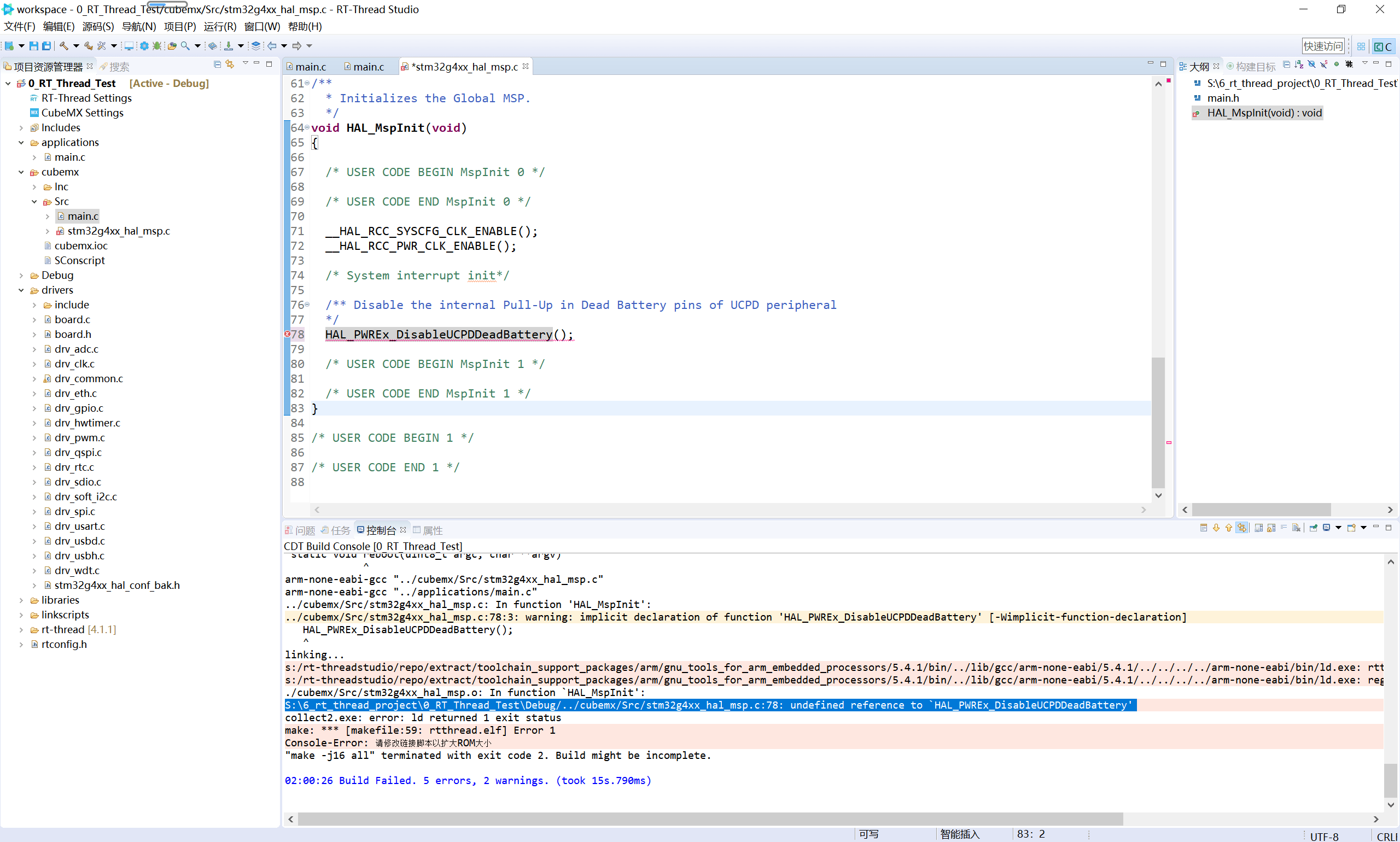
Task: Toggle link with editor in project explorer
Action: [230, 65]
